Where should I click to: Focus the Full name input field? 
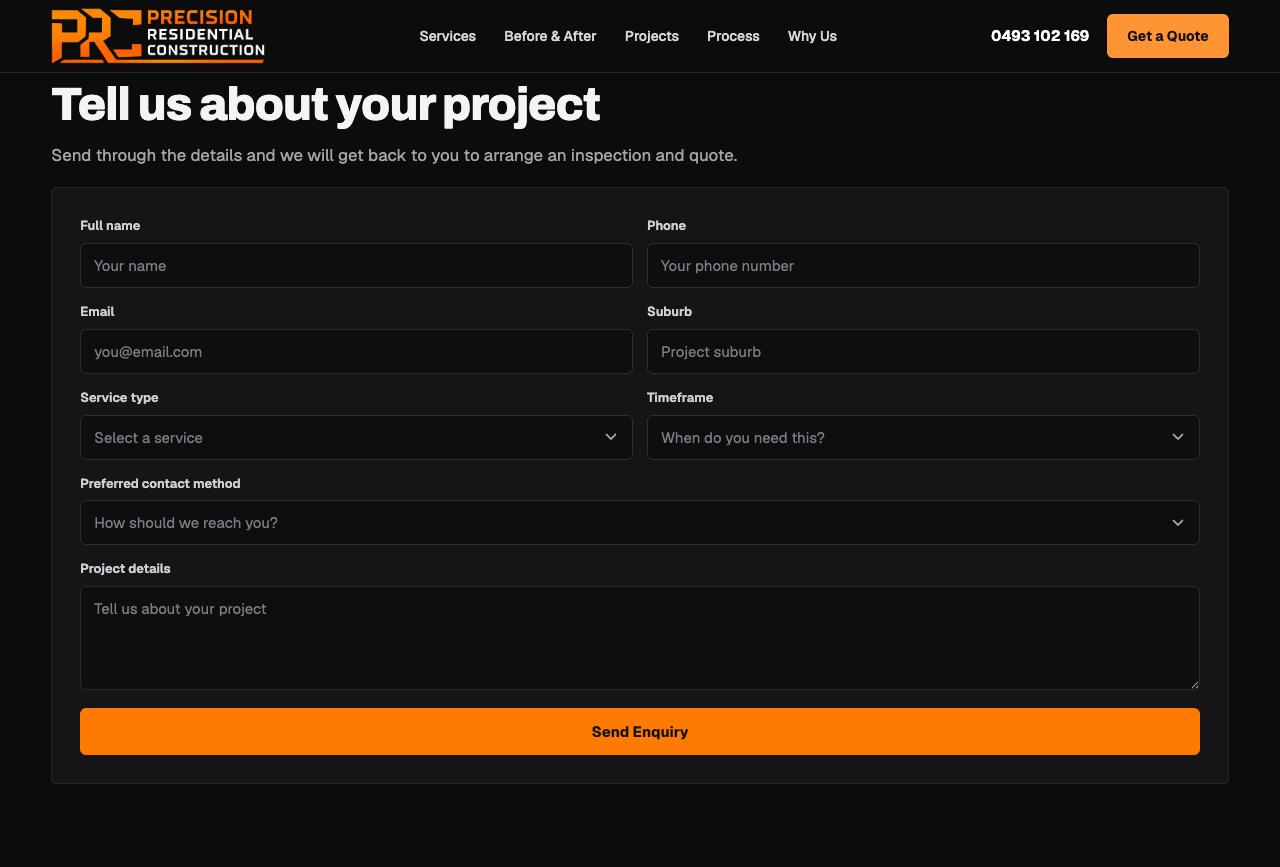coord(356,266)
